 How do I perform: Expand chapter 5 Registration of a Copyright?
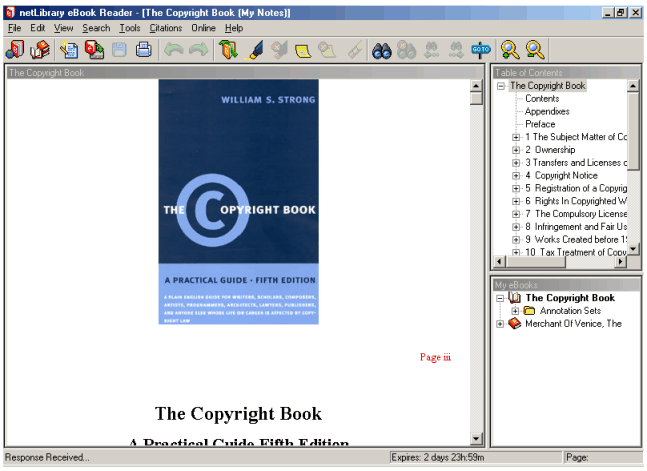click(516, 188)
